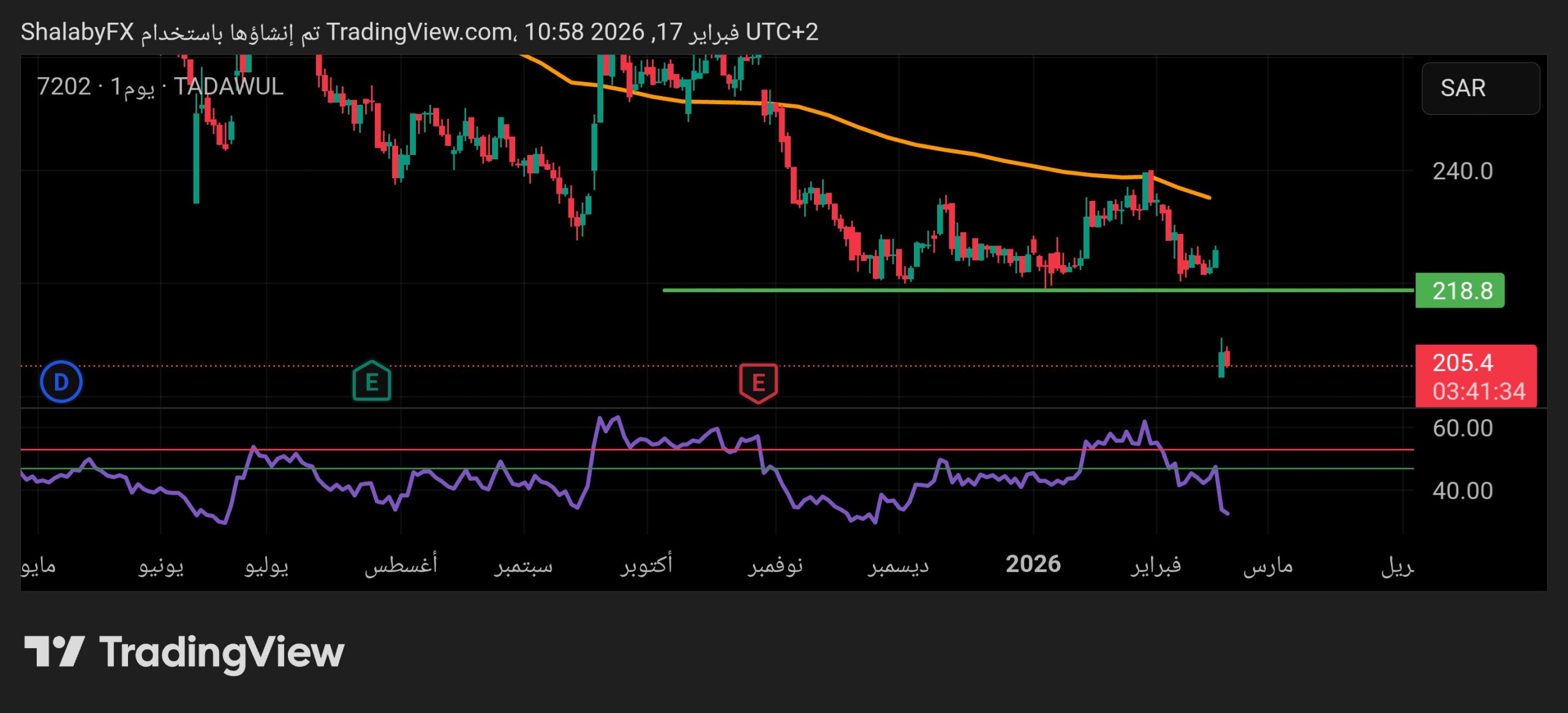Click the 60.00 RSI scale label

[x=1463, y=428]
